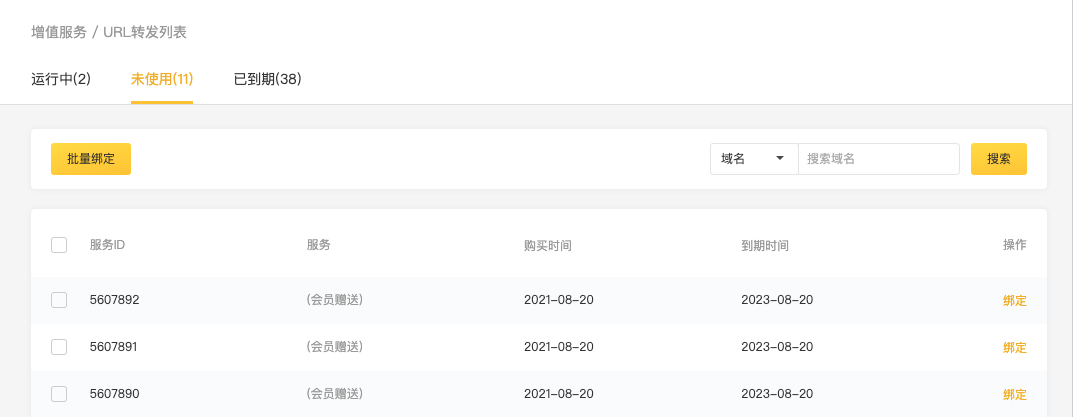1073x417 pixels.
Task: Bind service 5607891 via its 绑定 link
Action: 1014,348
